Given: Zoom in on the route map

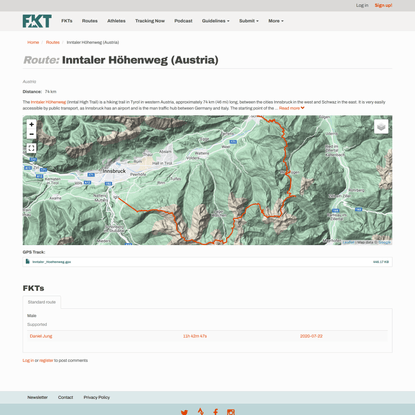Looking at the screenshot, I should pos(31,124).
